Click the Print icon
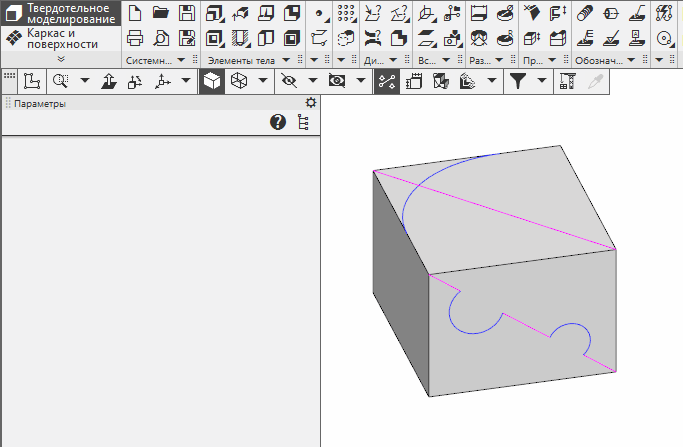Viewport: 683px width, 447px height. click(x=135, y=39)
